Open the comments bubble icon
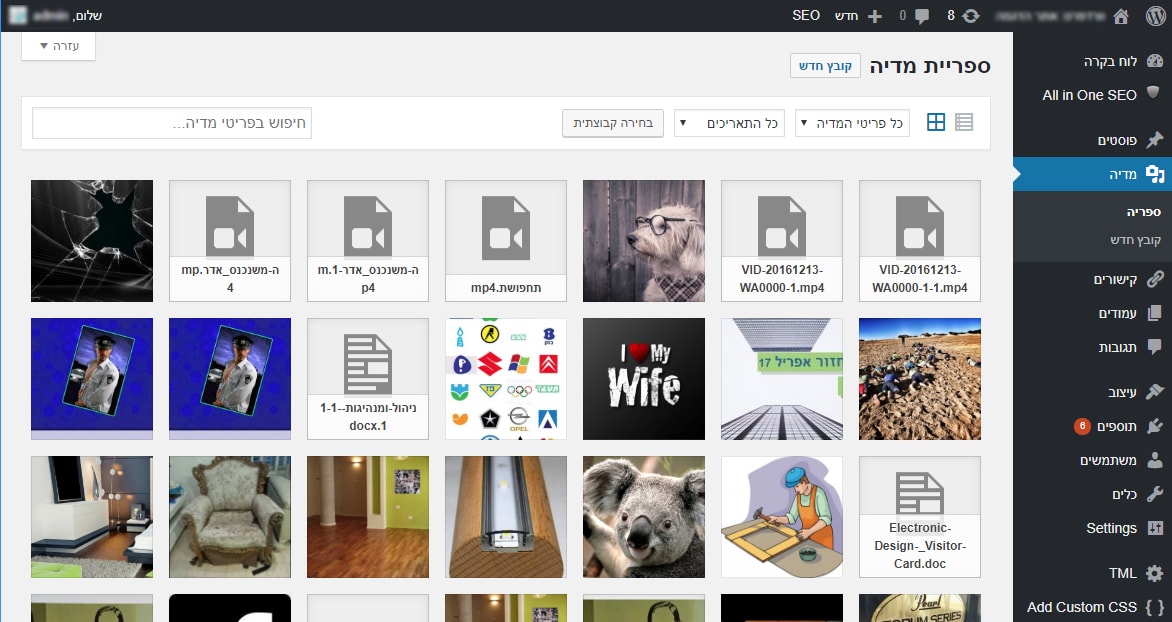The image size is (1172, 622). coord(922,16)
